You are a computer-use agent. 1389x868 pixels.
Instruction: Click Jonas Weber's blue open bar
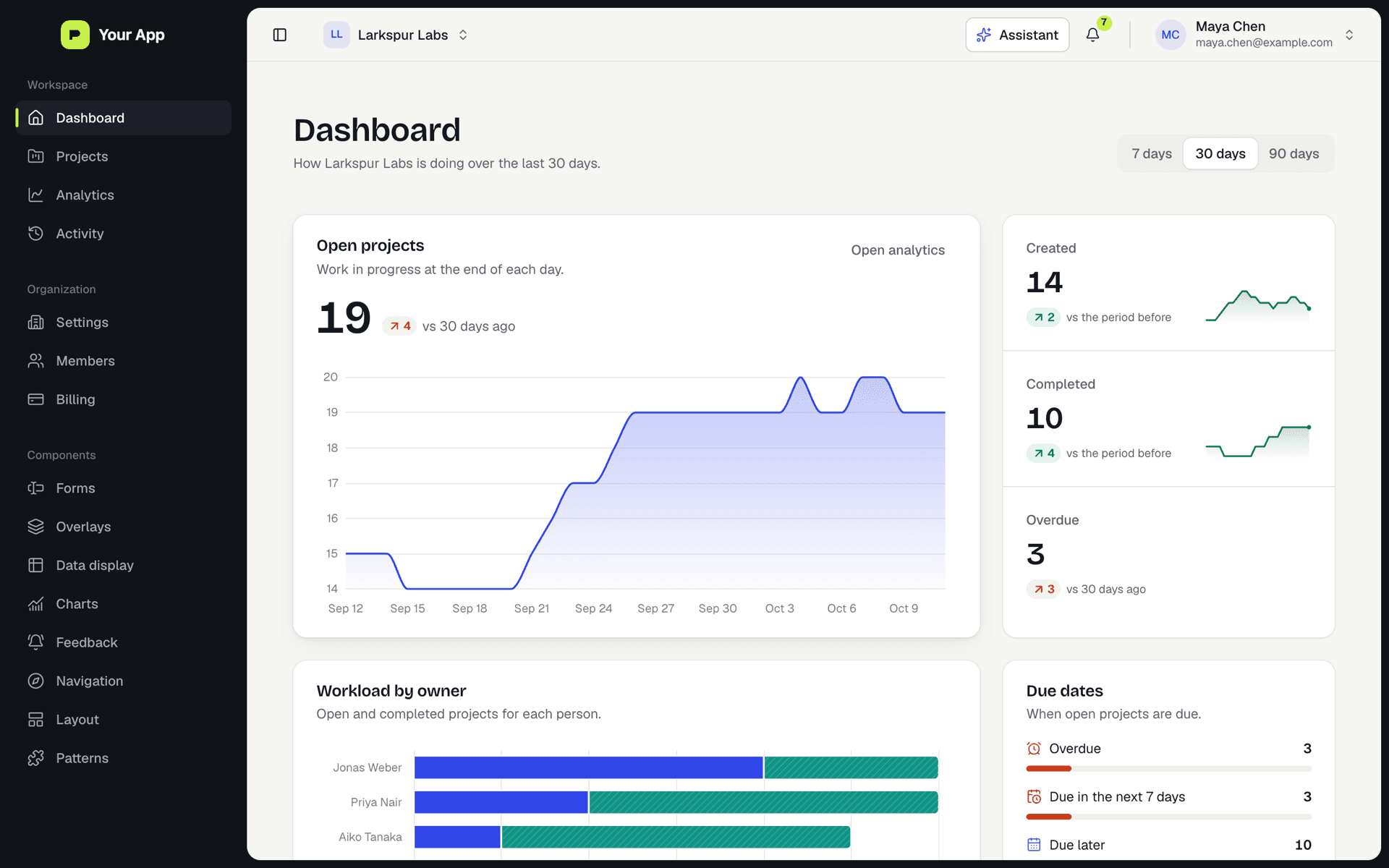(589, 767)
